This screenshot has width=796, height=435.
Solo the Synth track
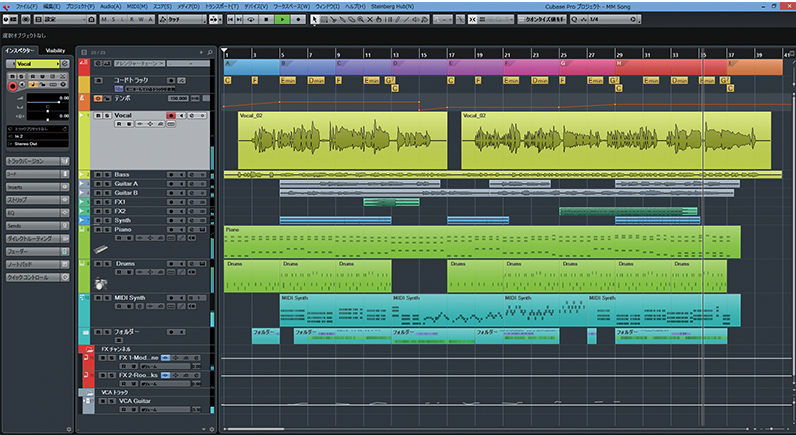[x=107, y=220]
